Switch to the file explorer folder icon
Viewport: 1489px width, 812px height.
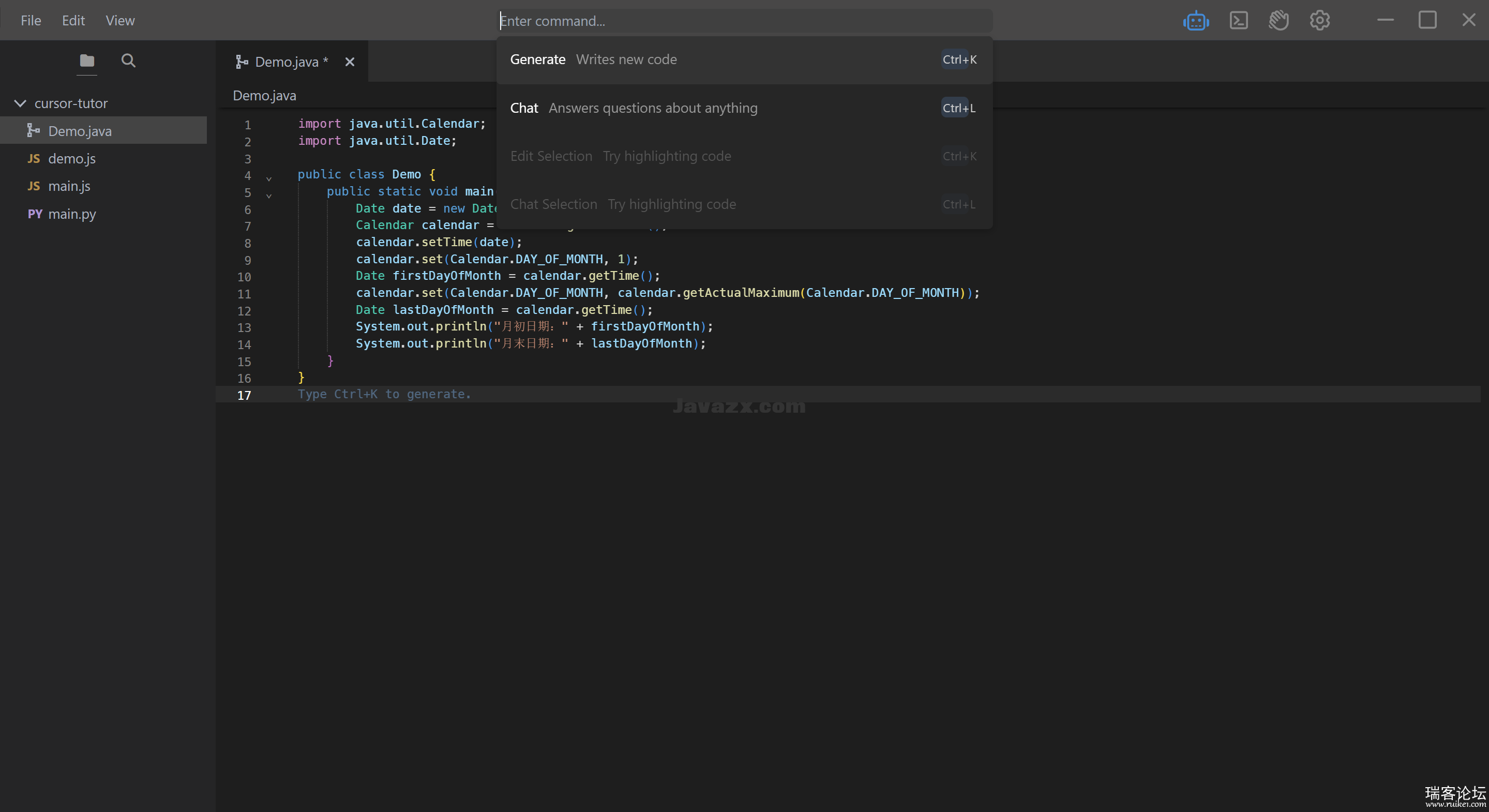pyautogui.click(x=87, y=61)
